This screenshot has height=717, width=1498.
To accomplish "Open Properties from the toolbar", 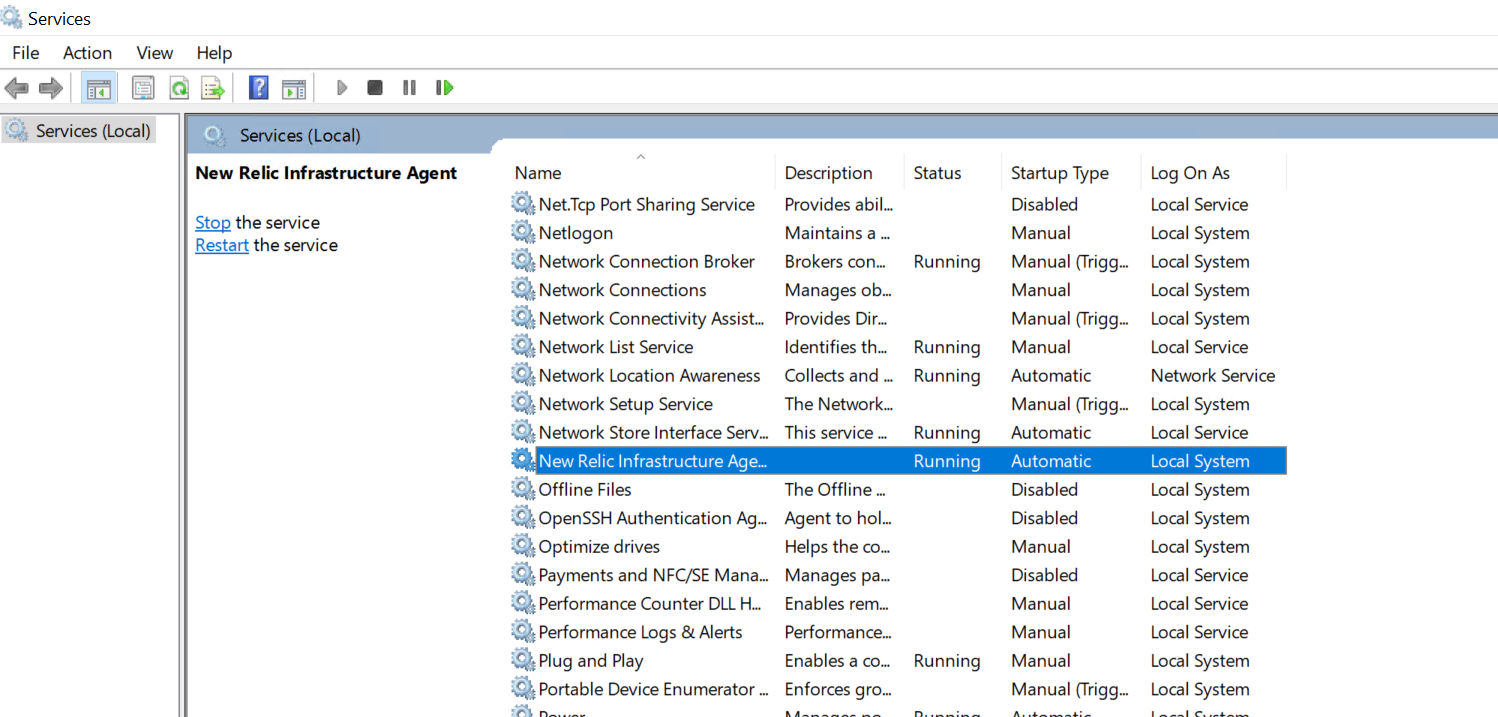I will pyautogui.click(x=143, y=88).
